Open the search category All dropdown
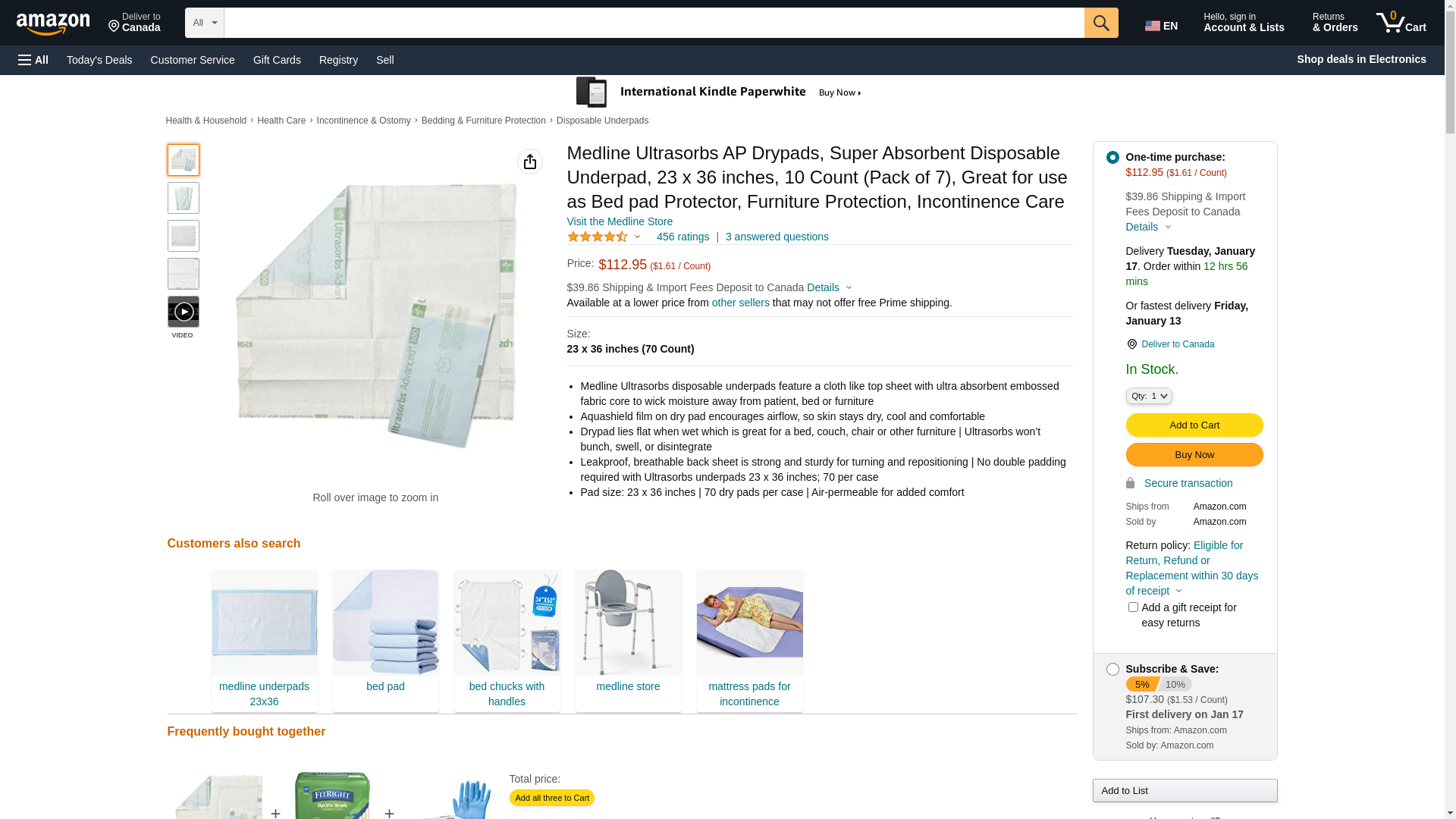This screenshot has width=1456, height=819. pos(204,23)
